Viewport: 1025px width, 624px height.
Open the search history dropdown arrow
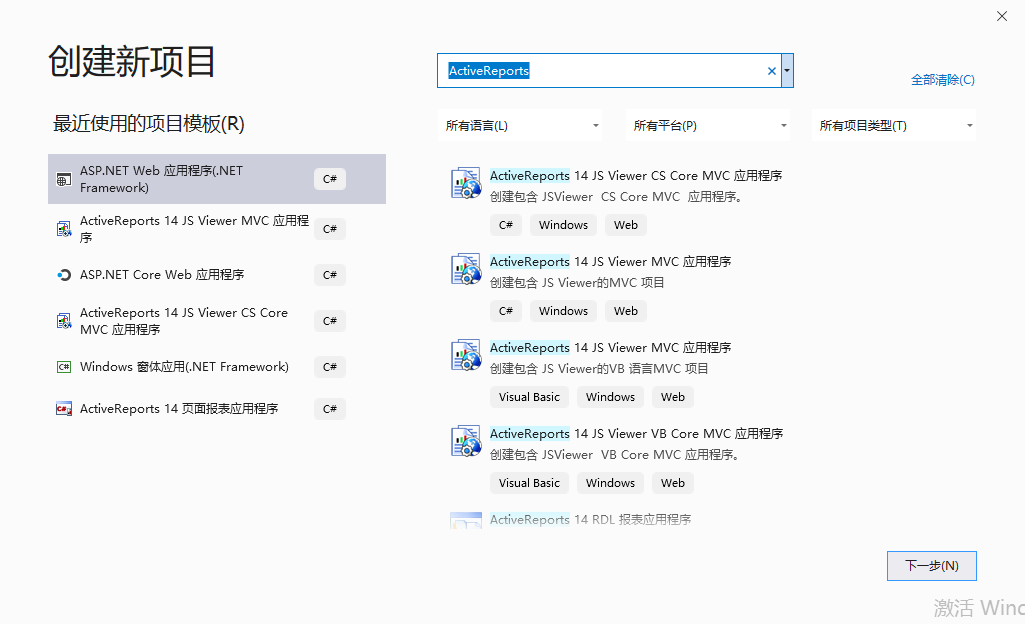(787, 71)
